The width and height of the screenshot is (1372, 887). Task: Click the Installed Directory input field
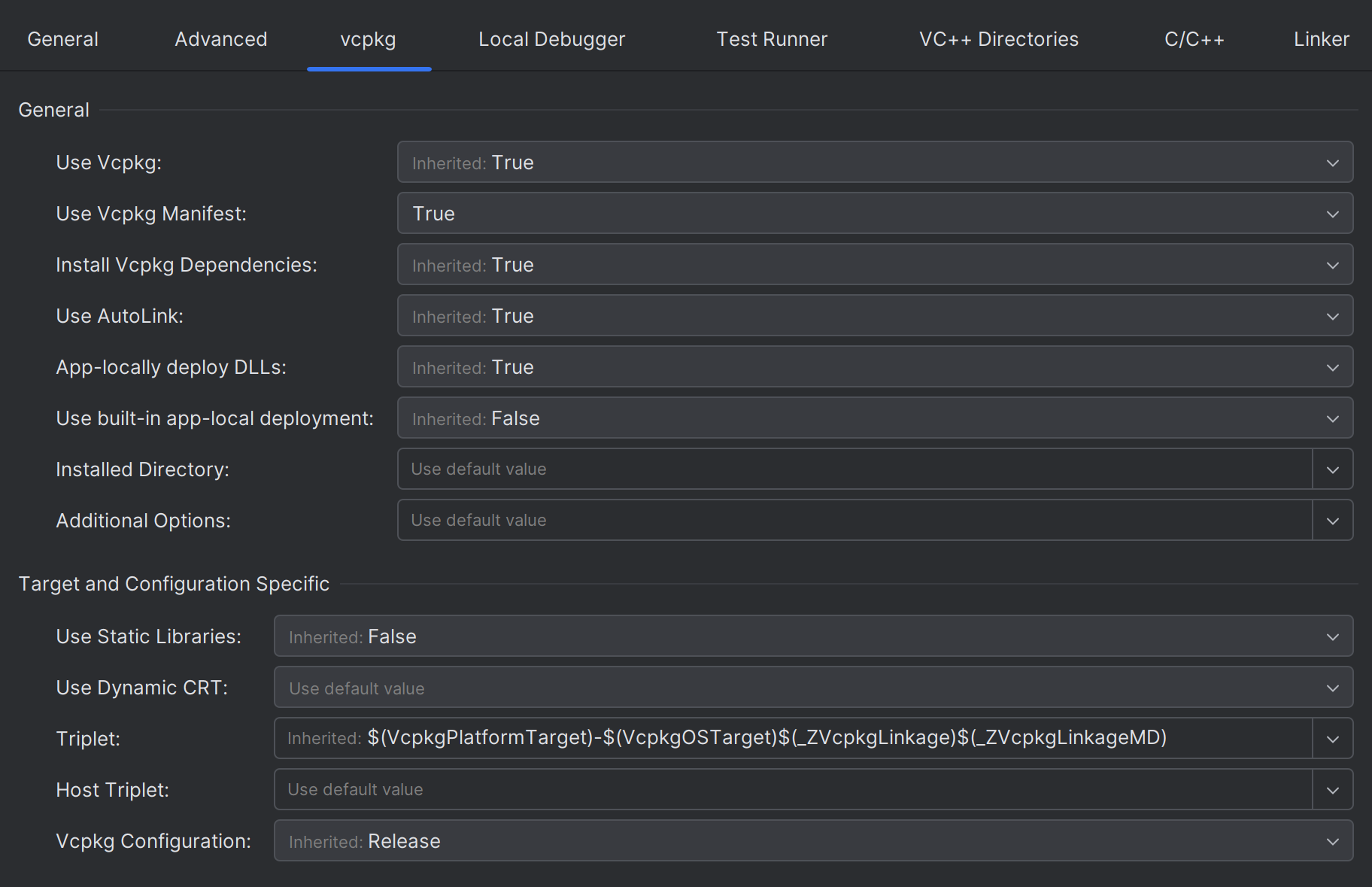pos(854,469)
